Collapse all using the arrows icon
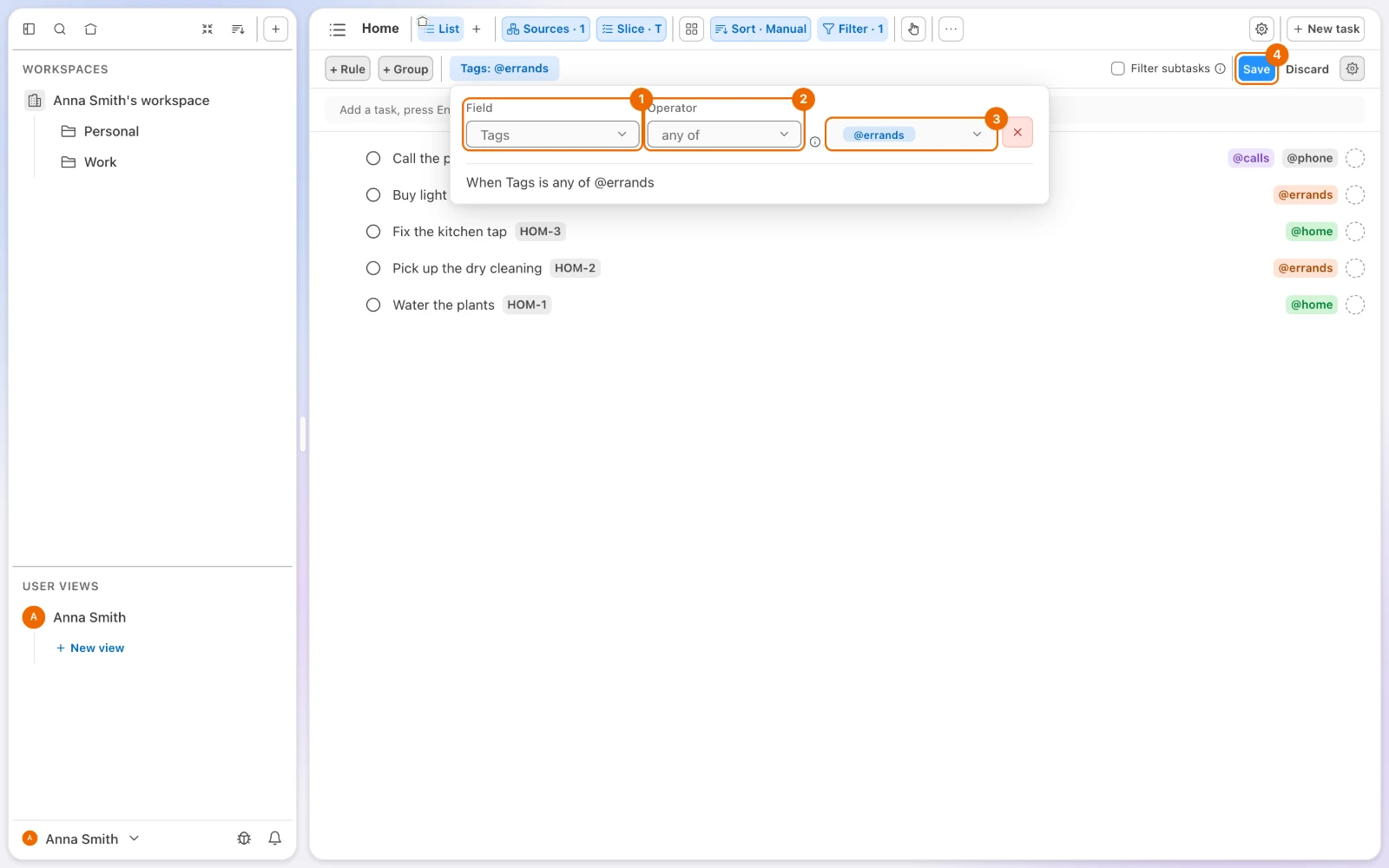The image size is (1389, 868). point(207,29)
